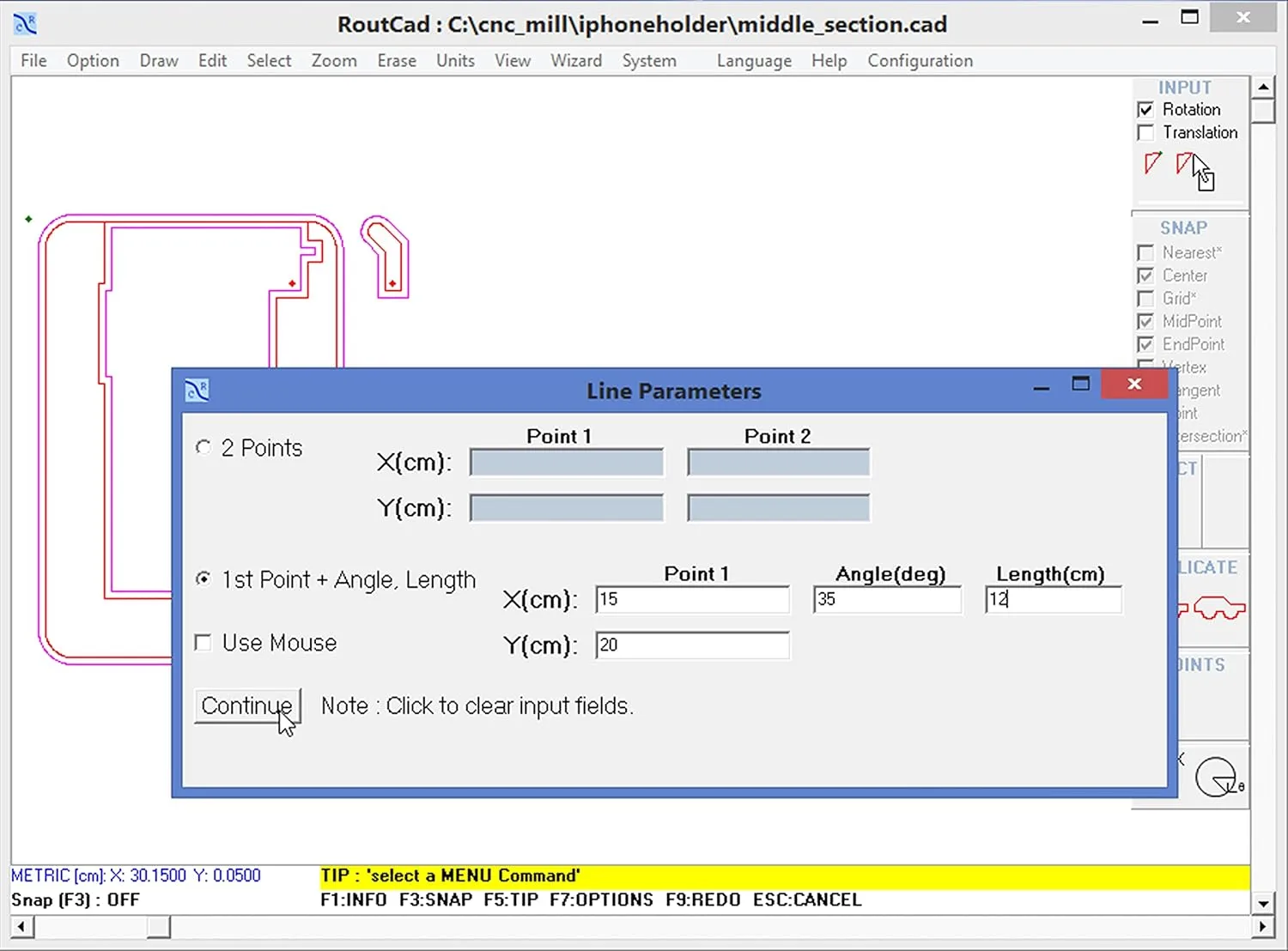Select the 1st Point + Angle, Length option
Viewport: 1288px width, 951px height.
pyautogui.click(x=203, y=579)
